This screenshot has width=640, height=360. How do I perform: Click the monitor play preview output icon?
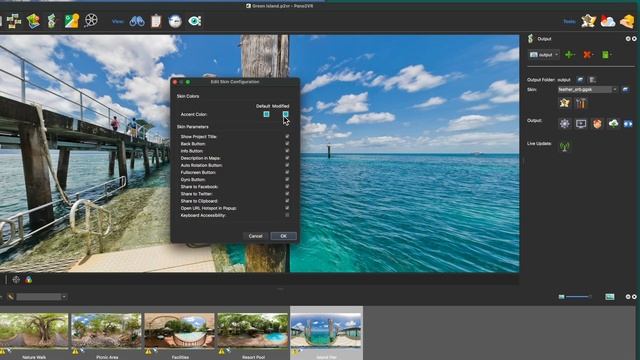coord(581,123)
